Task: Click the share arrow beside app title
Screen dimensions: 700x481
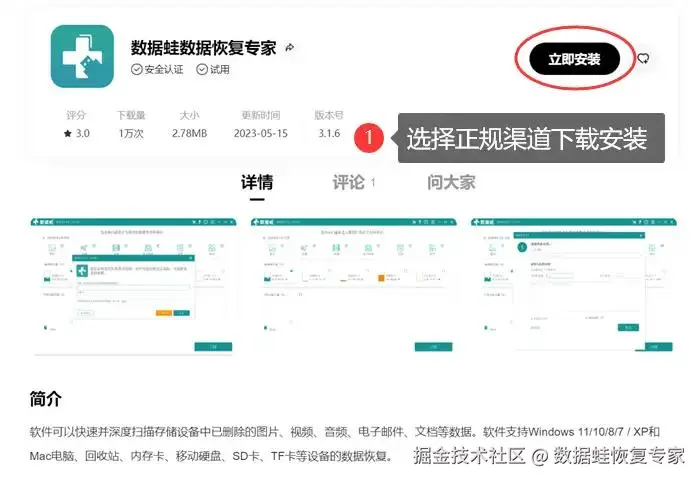Action: tap(289, 47)
